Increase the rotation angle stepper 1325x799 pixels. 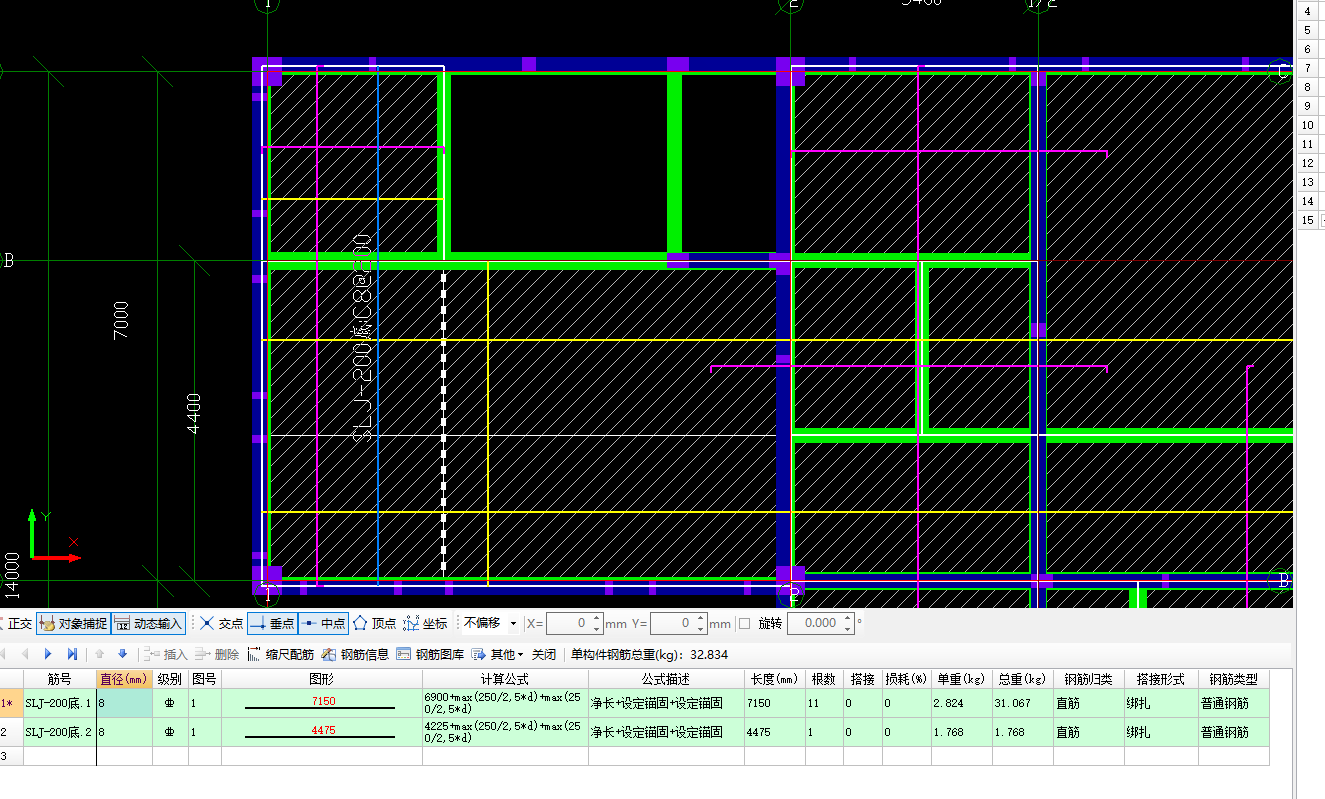848,618
